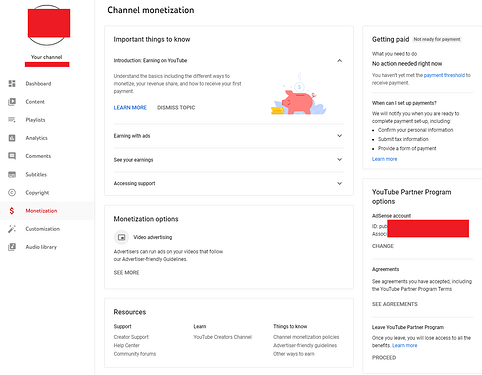Click the Video advertising icon

(x=122, y=237)
